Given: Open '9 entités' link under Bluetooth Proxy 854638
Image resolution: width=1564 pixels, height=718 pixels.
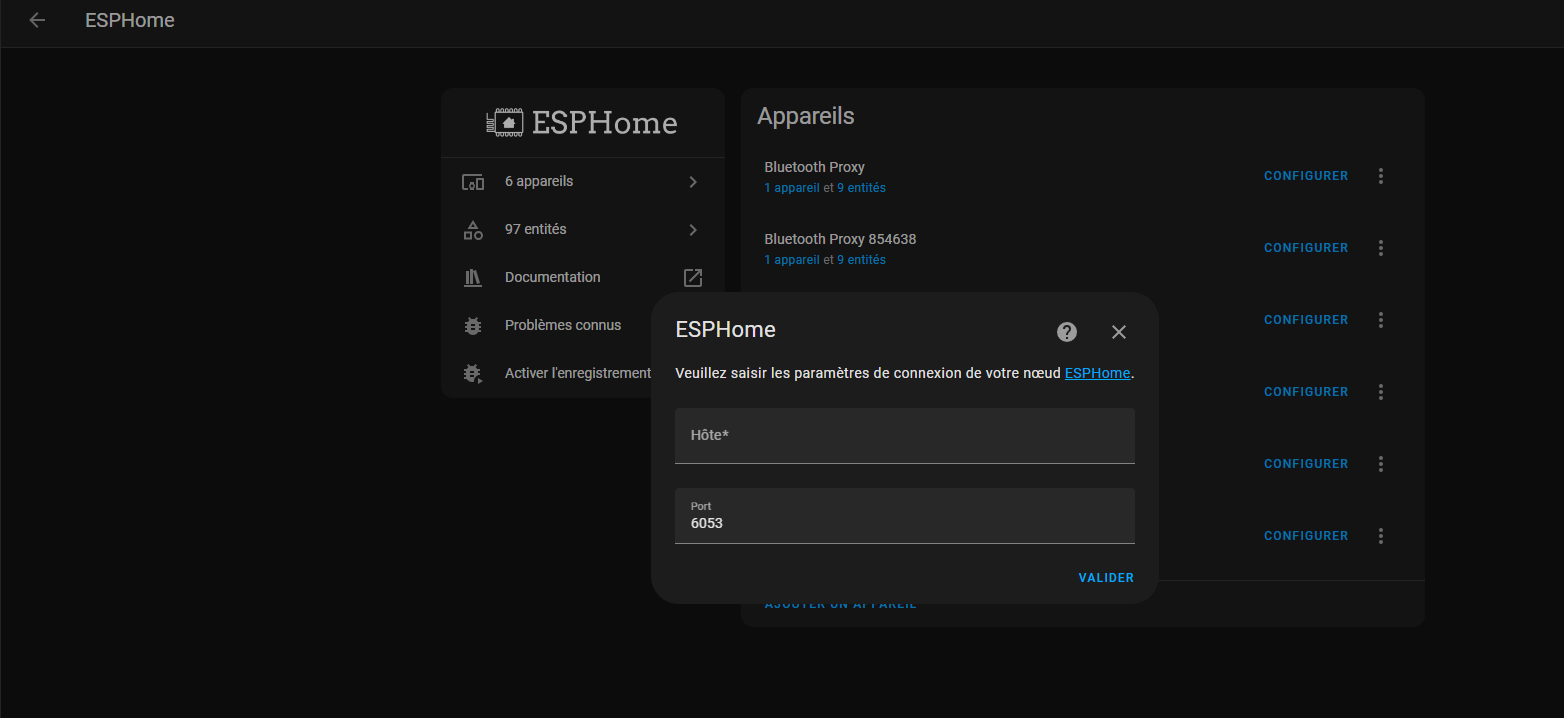Looking at the screenshot, I should point(861,260).
